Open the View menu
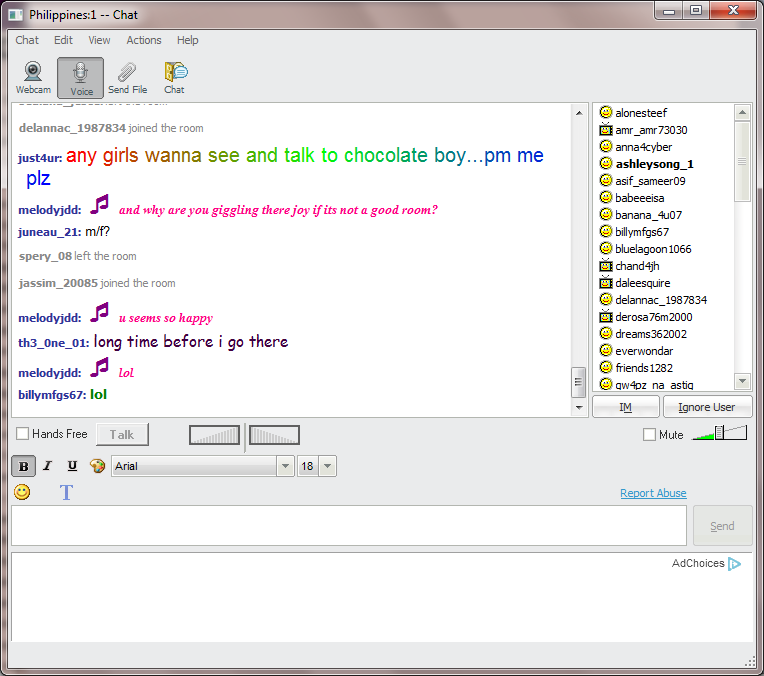Viewport: 764px width, 676px height. [x=99, y=40]
